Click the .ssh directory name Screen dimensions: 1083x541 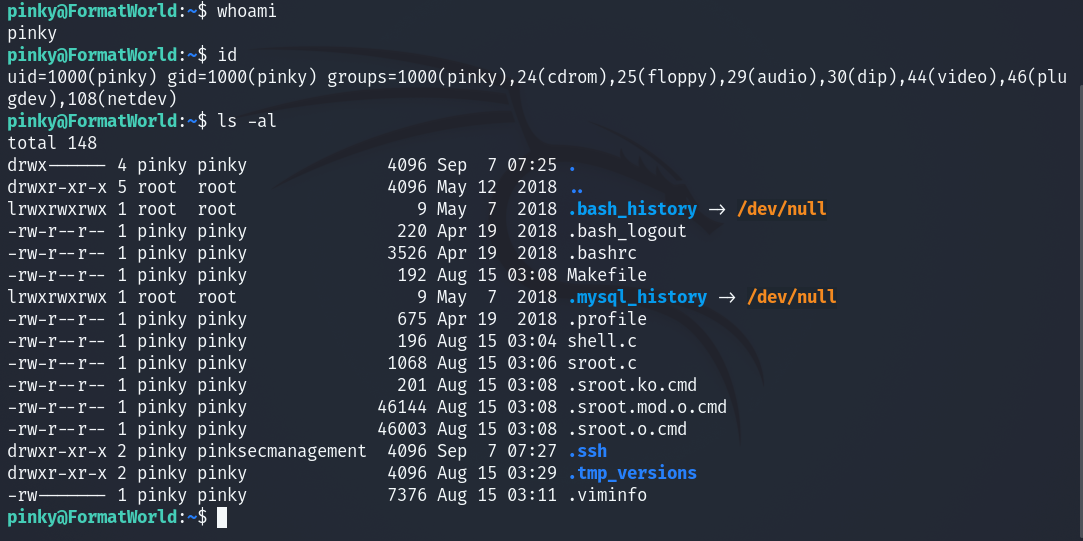click(587, 451)
